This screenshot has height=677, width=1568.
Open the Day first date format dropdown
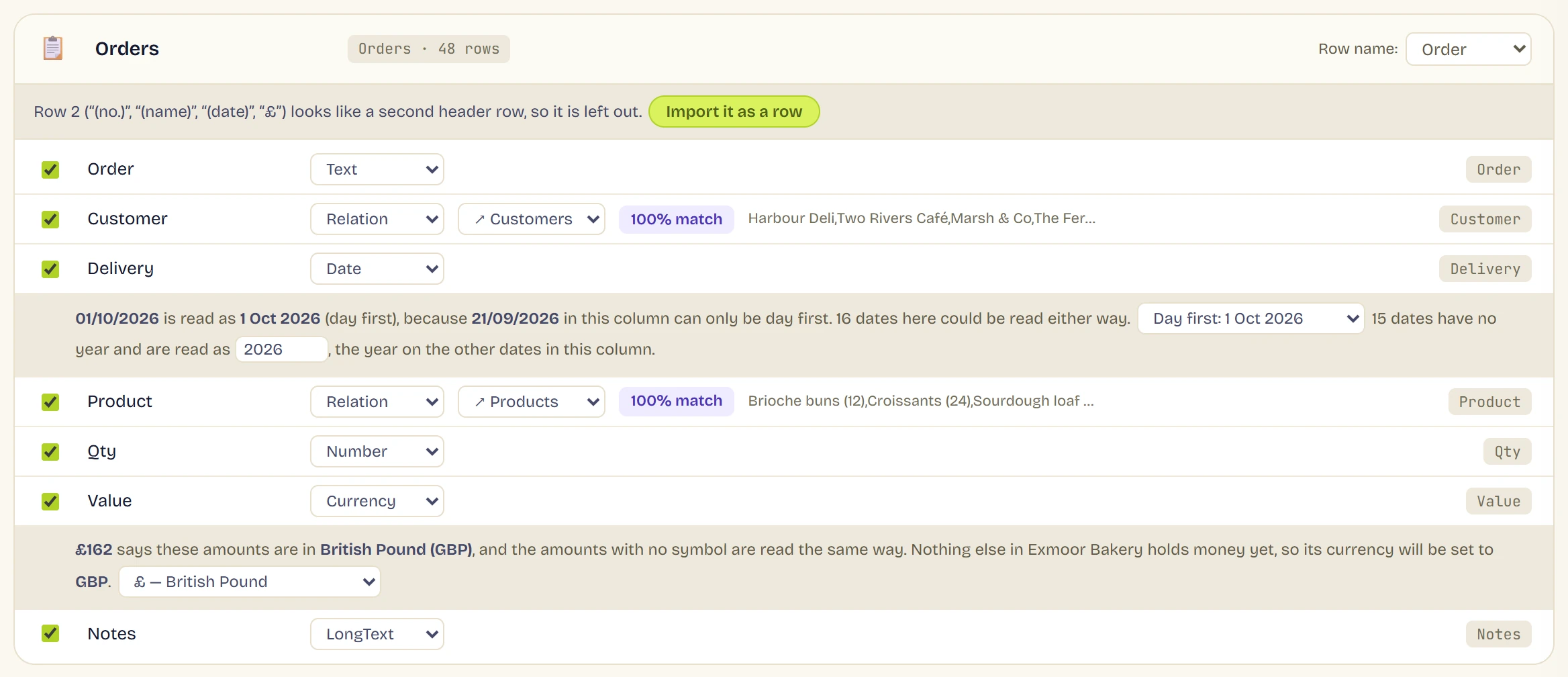click(x=1251, y=318)
